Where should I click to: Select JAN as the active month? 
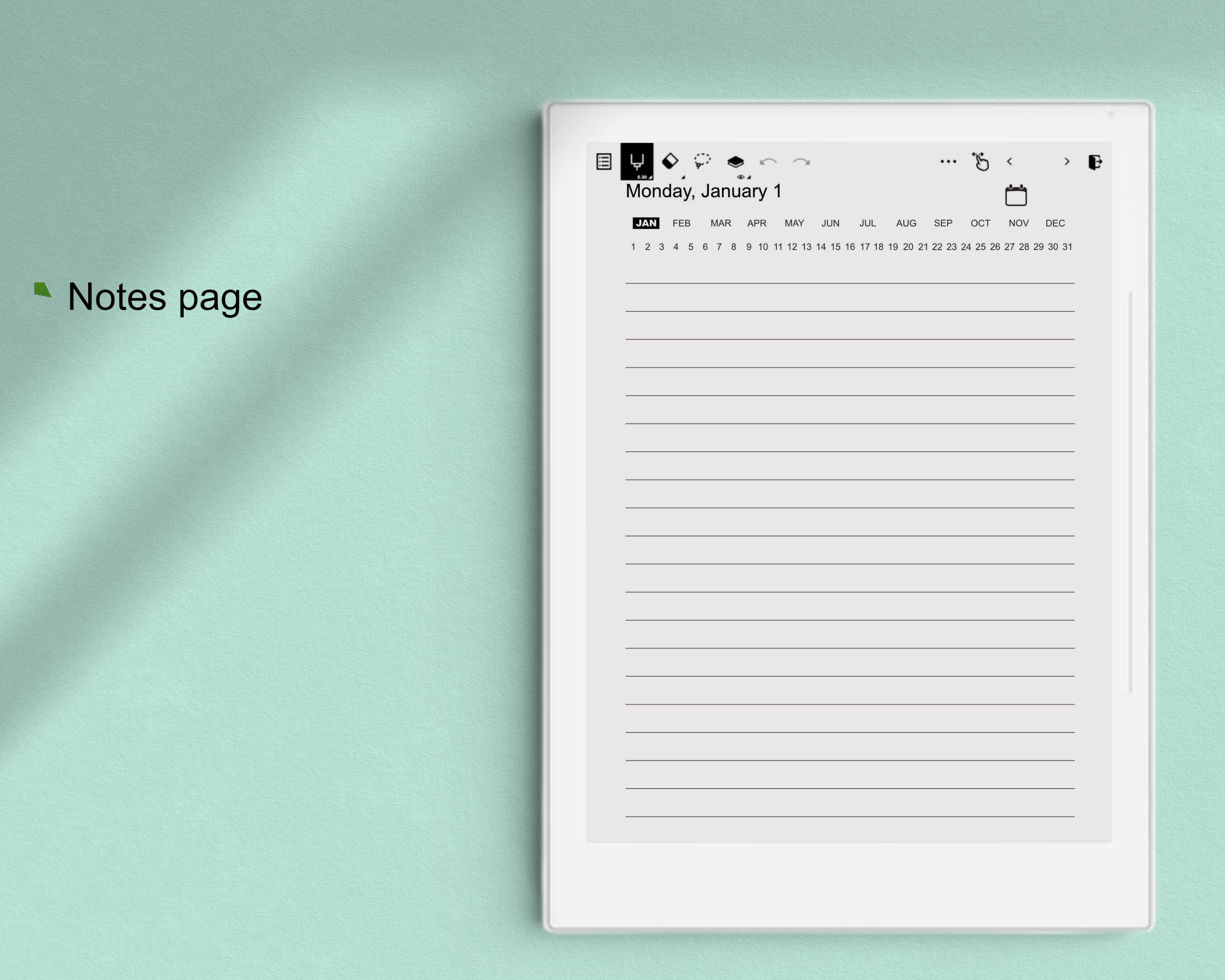click(646, 223)
